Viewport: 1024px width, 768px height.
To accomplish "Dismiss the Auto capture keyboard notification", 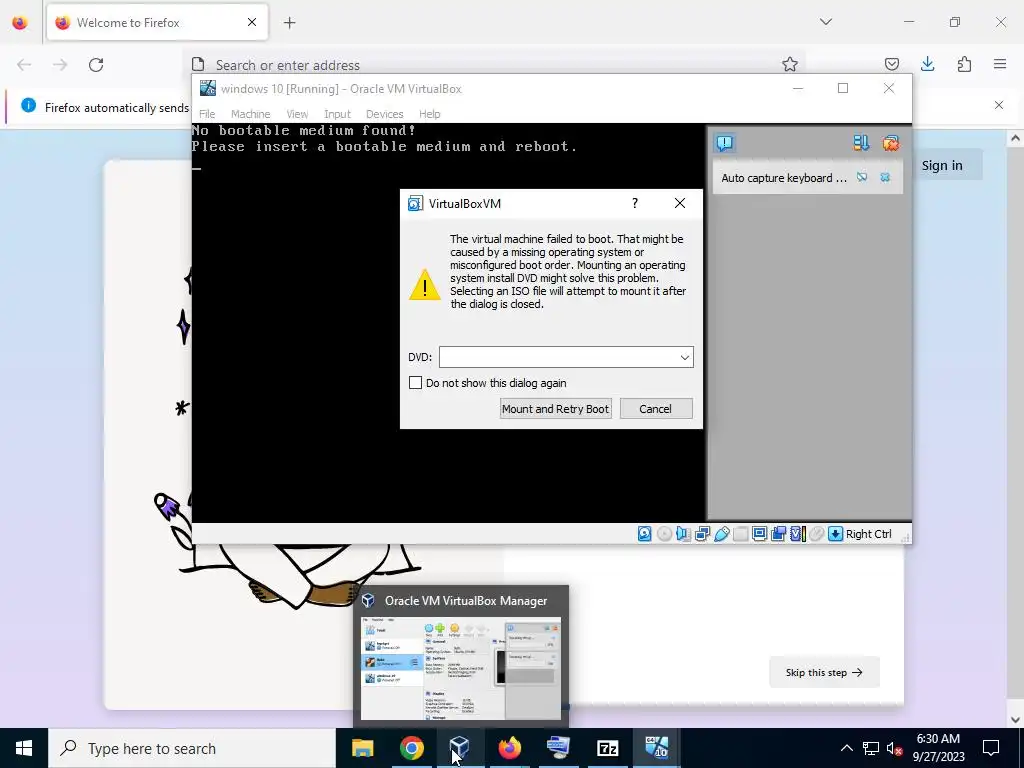I will pos(885,178).
